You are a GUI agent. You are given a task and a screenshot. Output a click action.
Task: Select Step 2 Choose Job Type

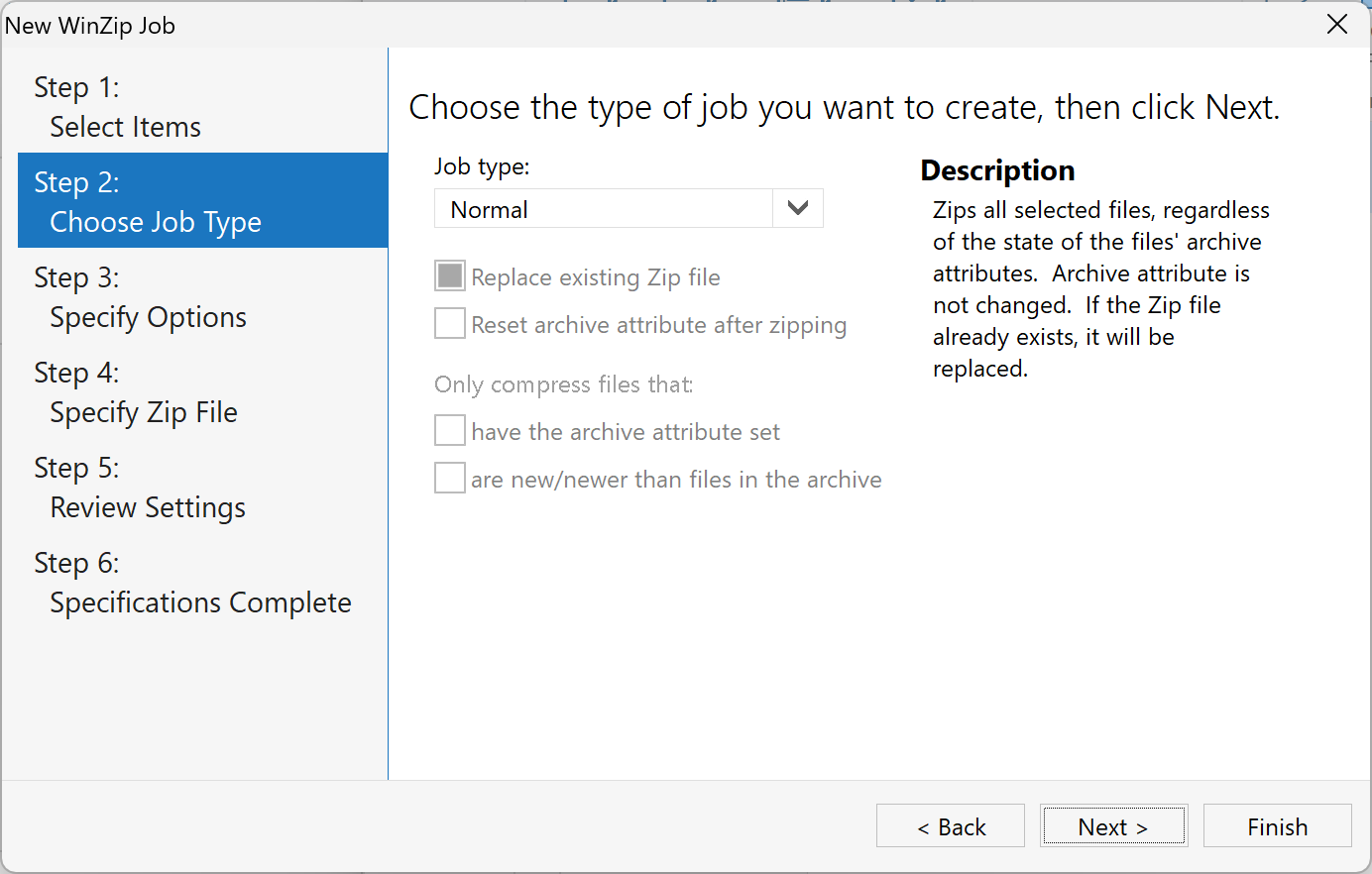click(202, 200)
